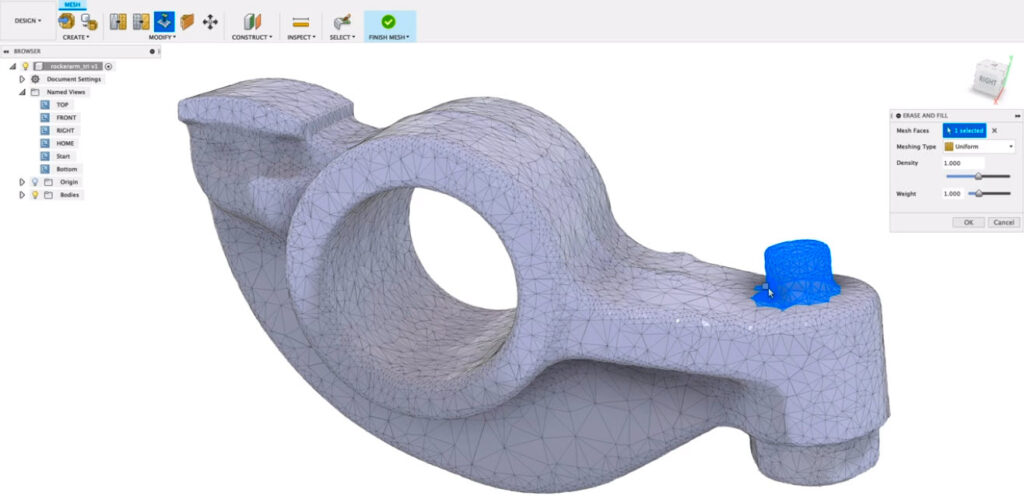This screenshot has width=1024, height=496.
Task: Click the Bodies folder icon
Action: point(48,195)
